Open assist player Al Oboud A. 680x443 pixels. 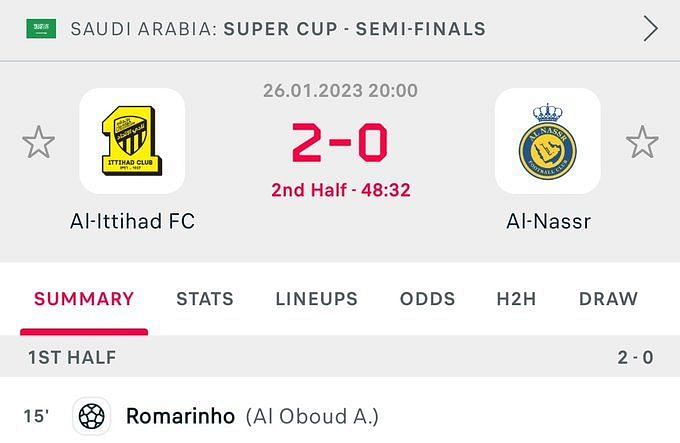tap(312, 417)
